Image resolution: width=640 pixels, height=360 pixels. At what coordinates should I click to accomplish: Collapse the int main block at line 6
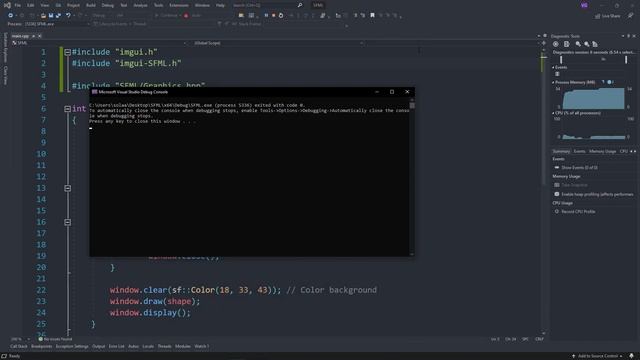67,109
